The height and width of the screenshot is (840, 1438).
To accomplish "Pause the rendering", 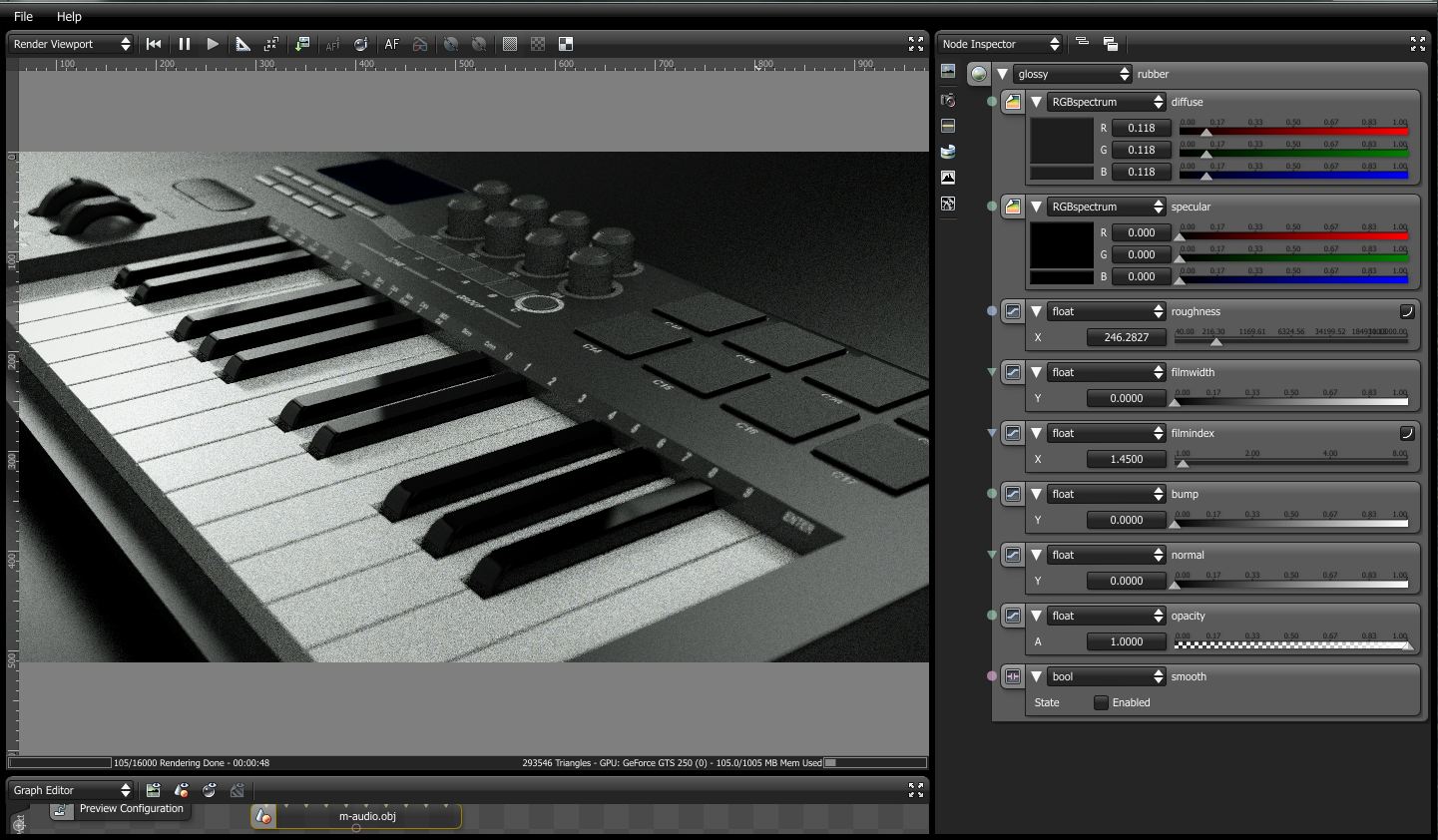I will pos(185,44).
